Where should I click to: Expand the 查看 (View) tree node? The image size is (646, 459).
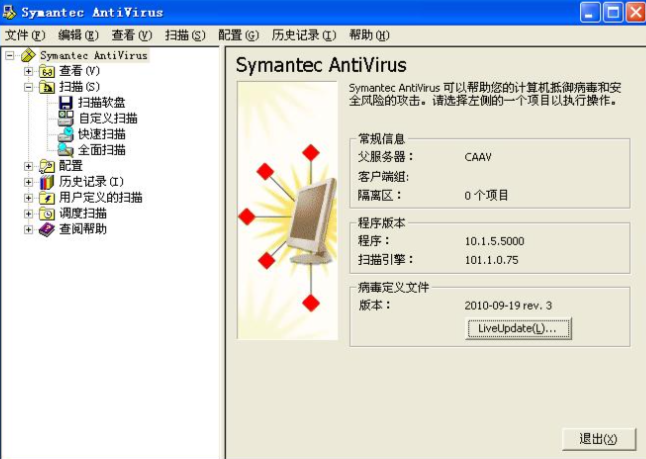pos(28,71)
